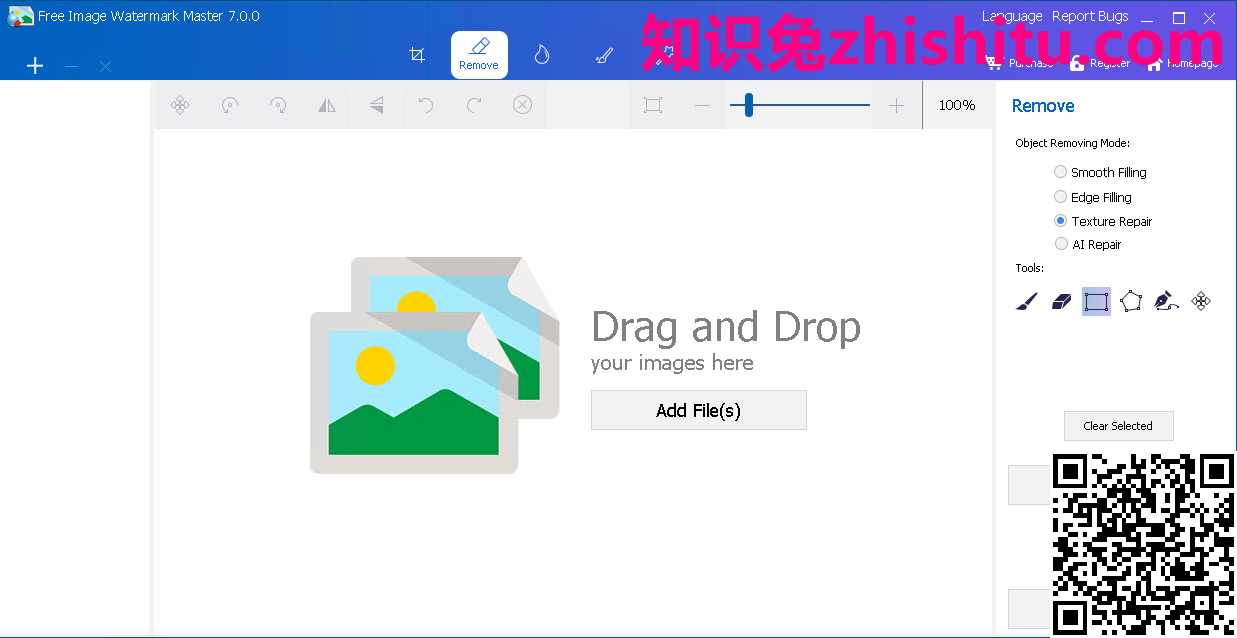Open the Crop tool tab
Image resolution: width=1237 pixels, height=638 pixels.
[x=418, y=55]
